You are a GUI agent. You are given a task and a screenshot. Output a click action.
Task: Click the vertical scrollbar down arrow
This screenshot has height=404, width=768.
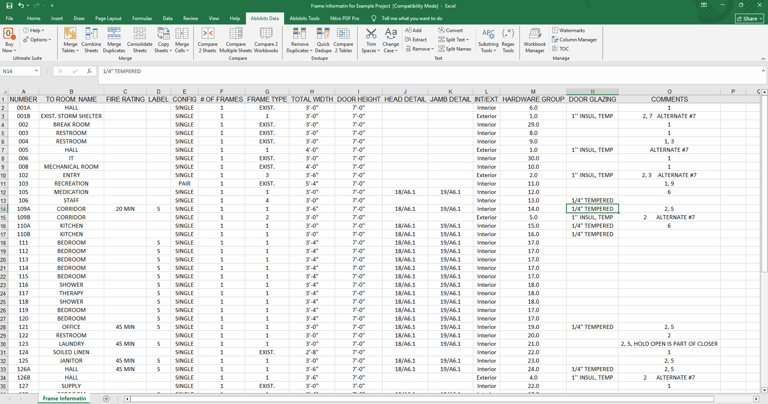click(764, 390)
